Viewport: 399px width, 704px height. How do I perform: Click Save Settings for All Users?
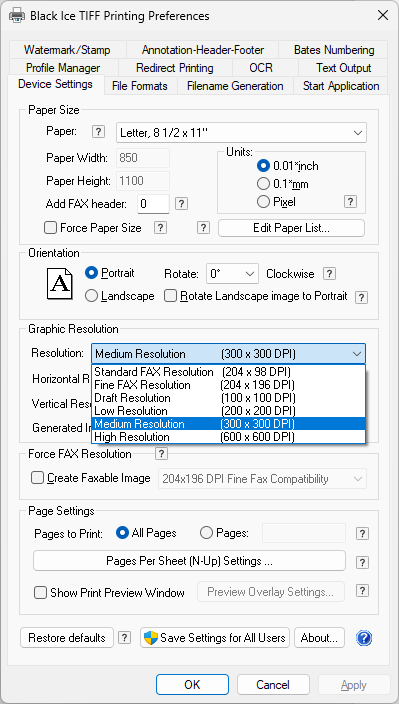(215, 638)
